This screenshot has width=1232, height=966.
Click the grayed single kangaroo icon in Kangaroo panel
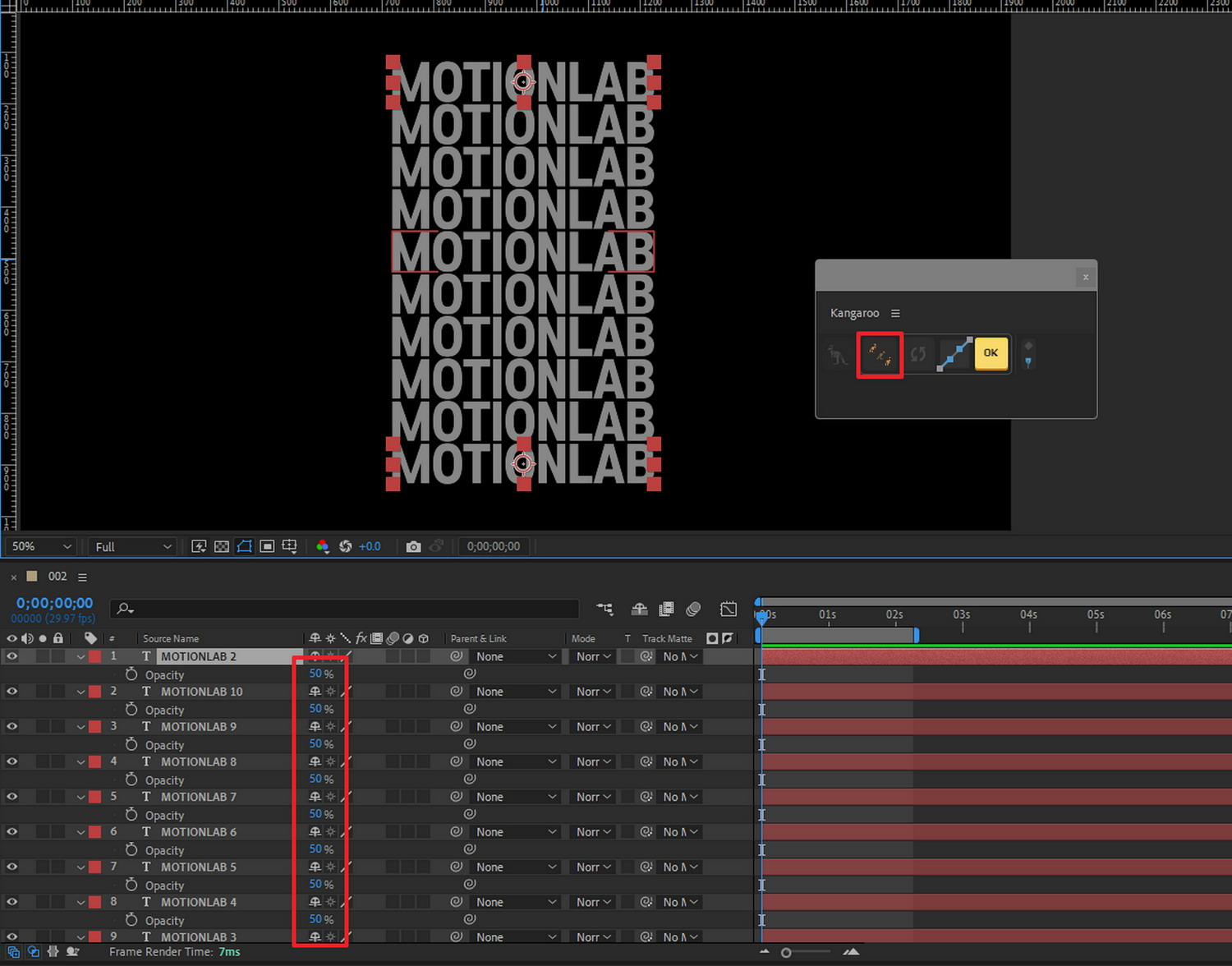pos(837,355)
